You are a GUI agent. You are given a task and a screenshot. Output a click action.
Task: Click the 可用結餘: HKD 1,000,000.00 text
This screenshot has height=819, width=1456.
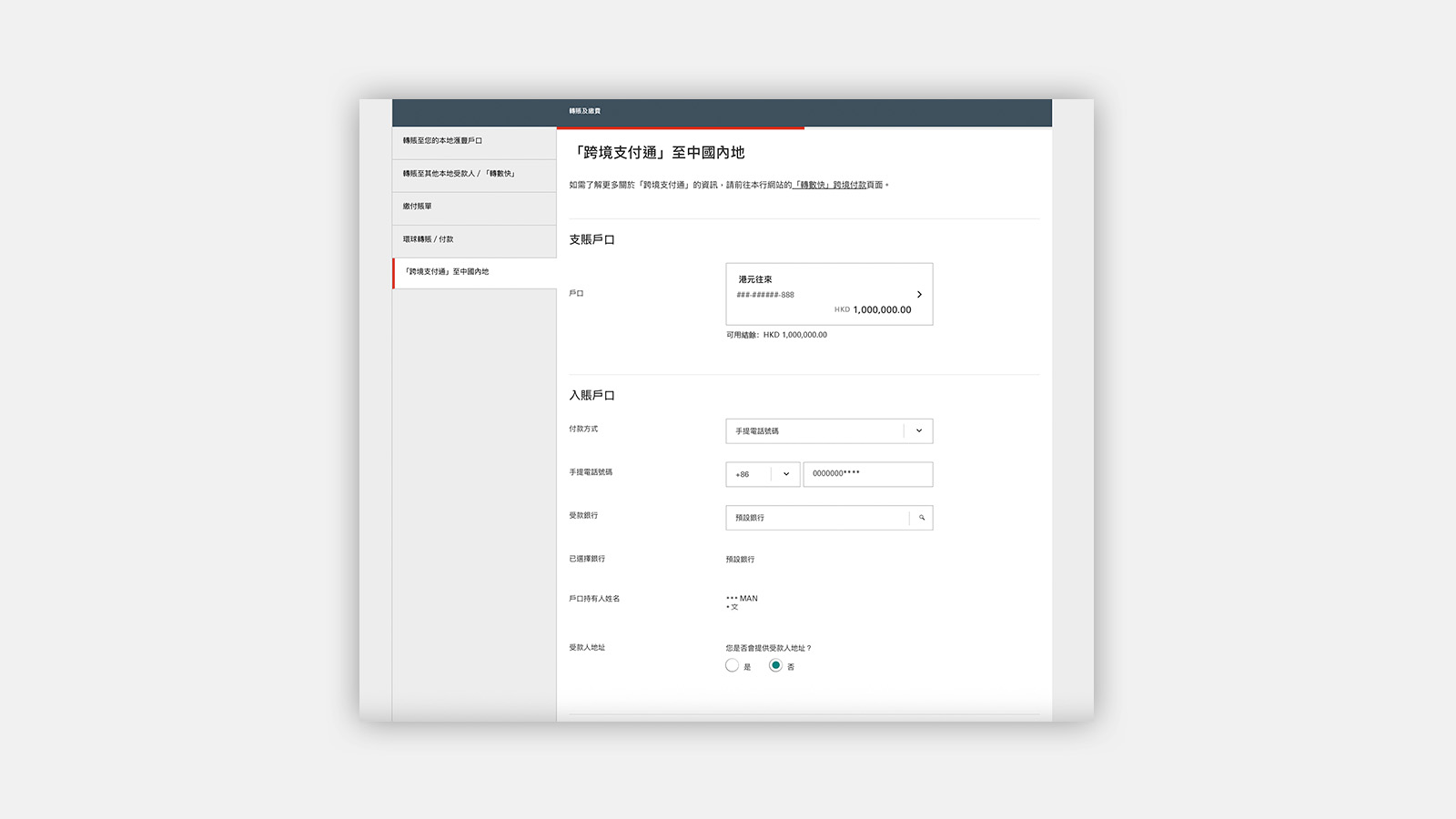776,335
